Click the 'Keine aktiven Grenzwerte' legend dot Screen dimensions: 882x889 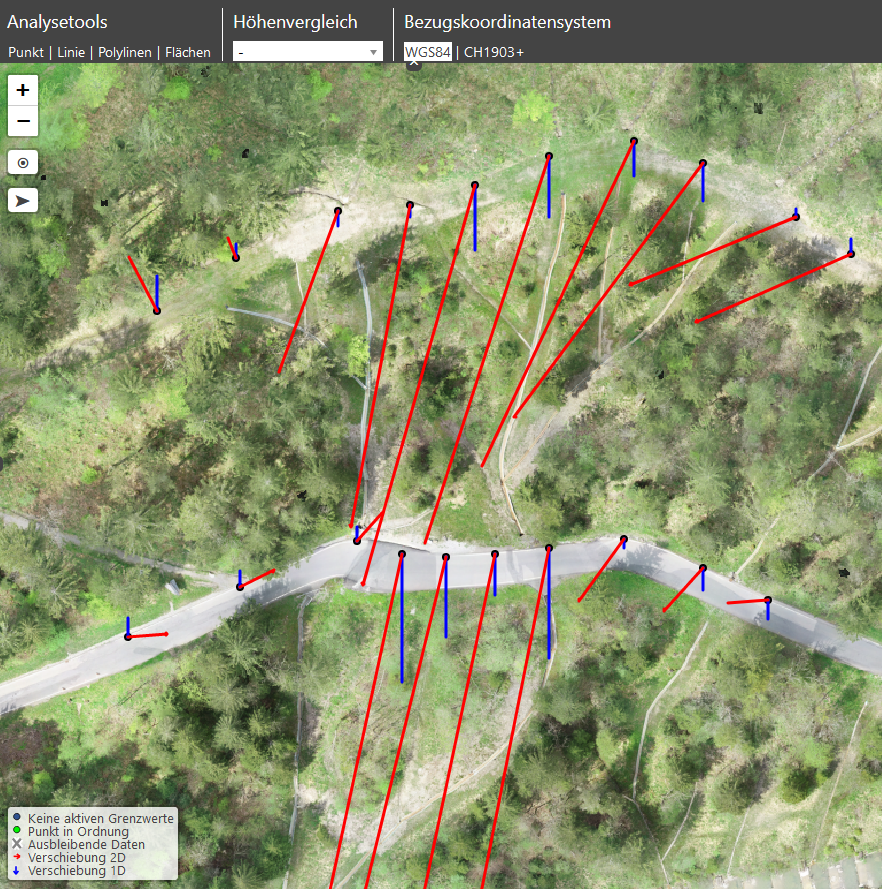(17, 818)
